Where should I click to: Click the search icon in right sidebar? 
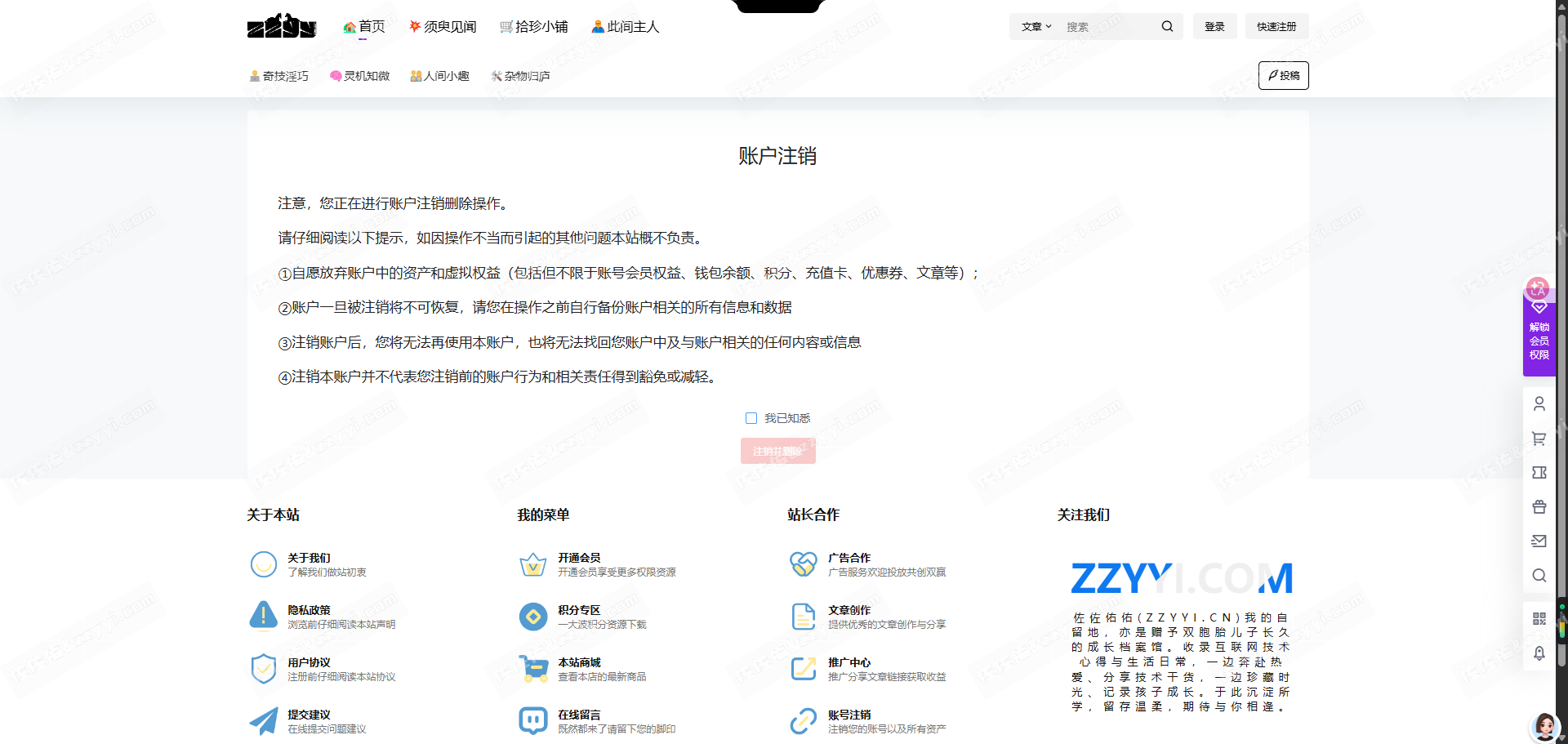(x=1539, y=575)
